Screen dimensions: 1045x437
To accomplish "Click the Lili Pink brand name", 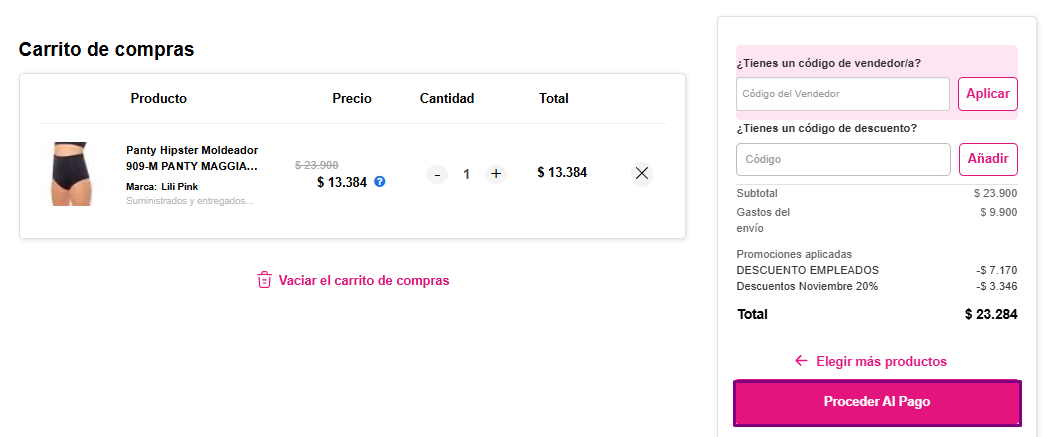I will [179, 187].
